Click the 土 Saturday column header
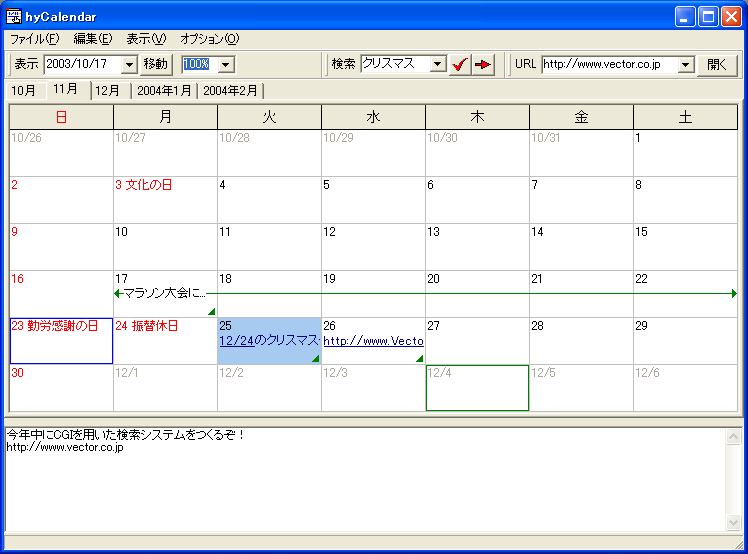 [x=685, y=117]
